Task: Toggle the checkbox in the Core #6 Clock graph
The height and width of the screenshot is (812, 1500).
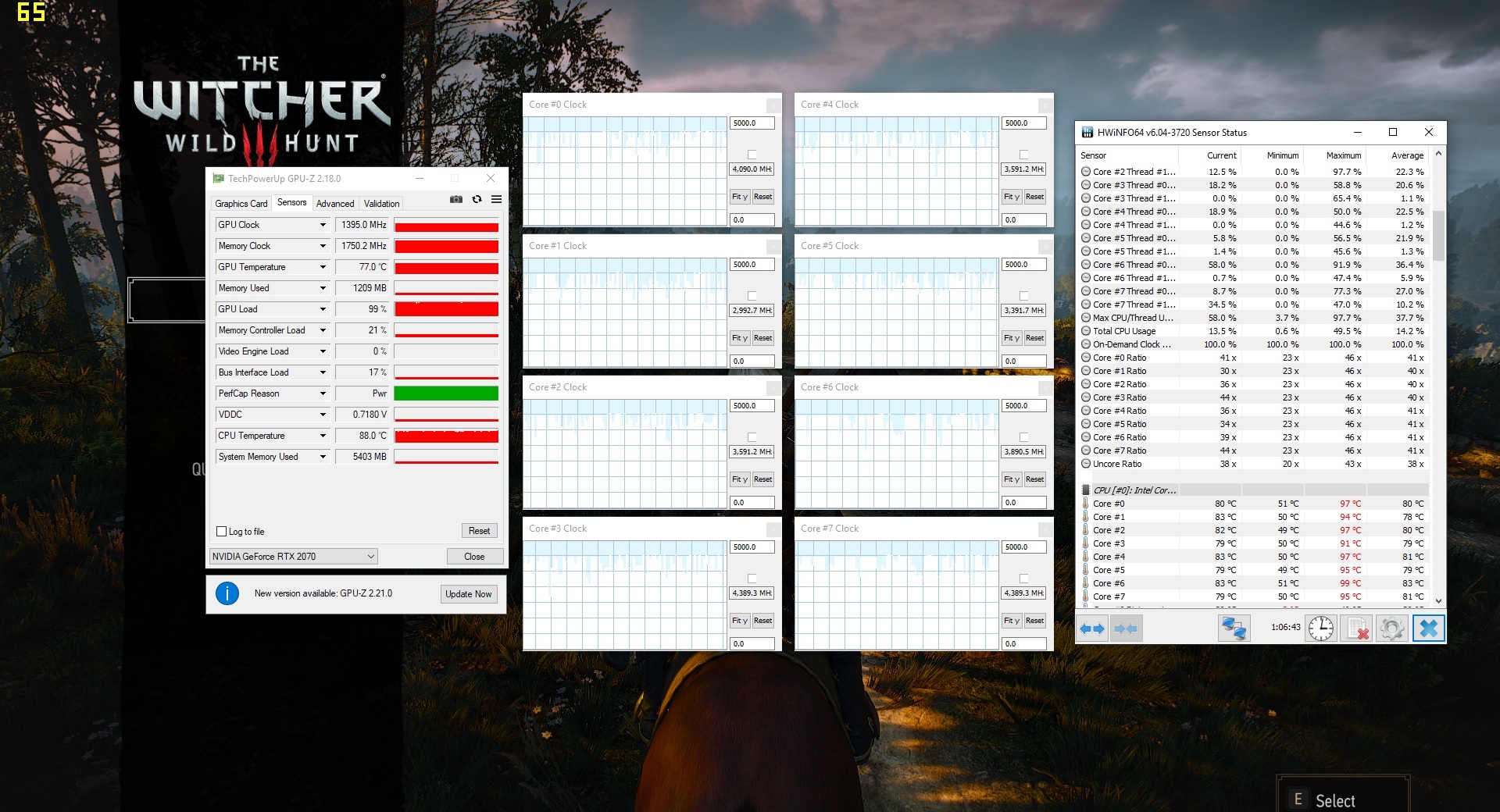Action: pyautogui.click(x=1023, y=437)
